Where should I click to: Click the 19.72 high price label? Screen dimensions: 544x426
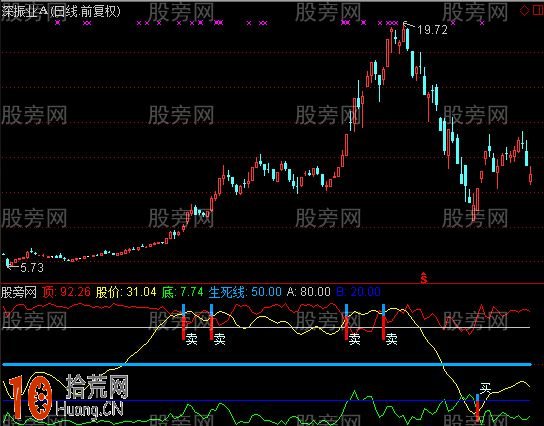[x=432, y=30]
